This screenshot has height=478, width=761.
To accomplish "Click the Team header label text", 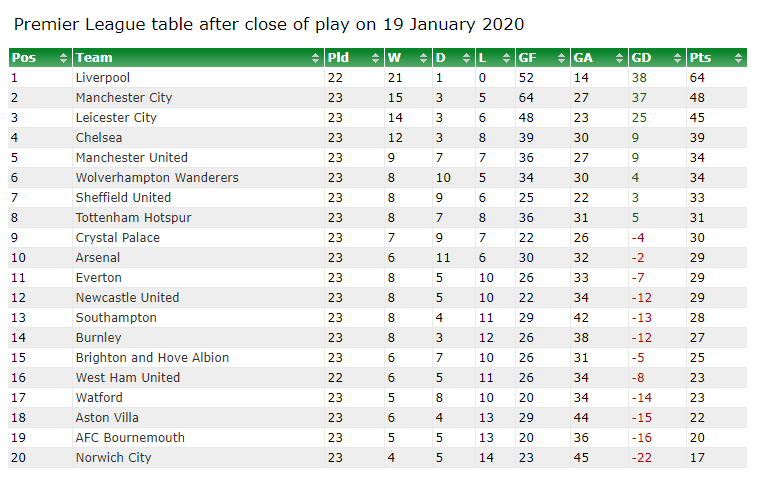I will 94,58.
